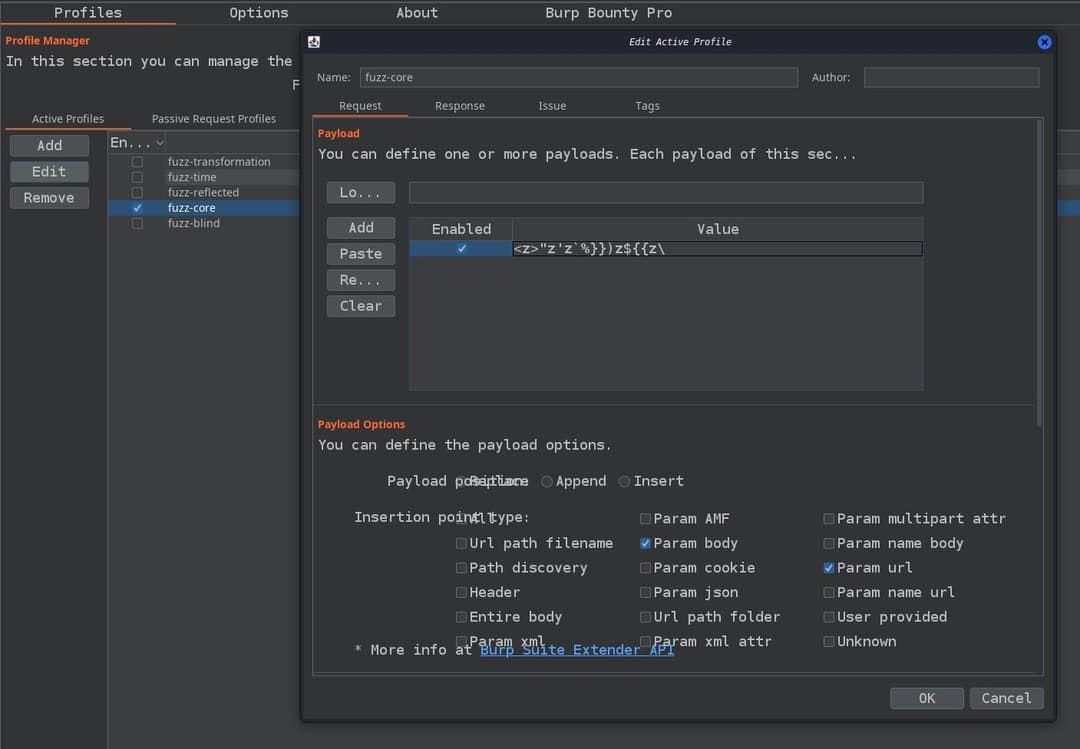Confirm the profile with OK
1080x749 pixels.
click(926, 698)
